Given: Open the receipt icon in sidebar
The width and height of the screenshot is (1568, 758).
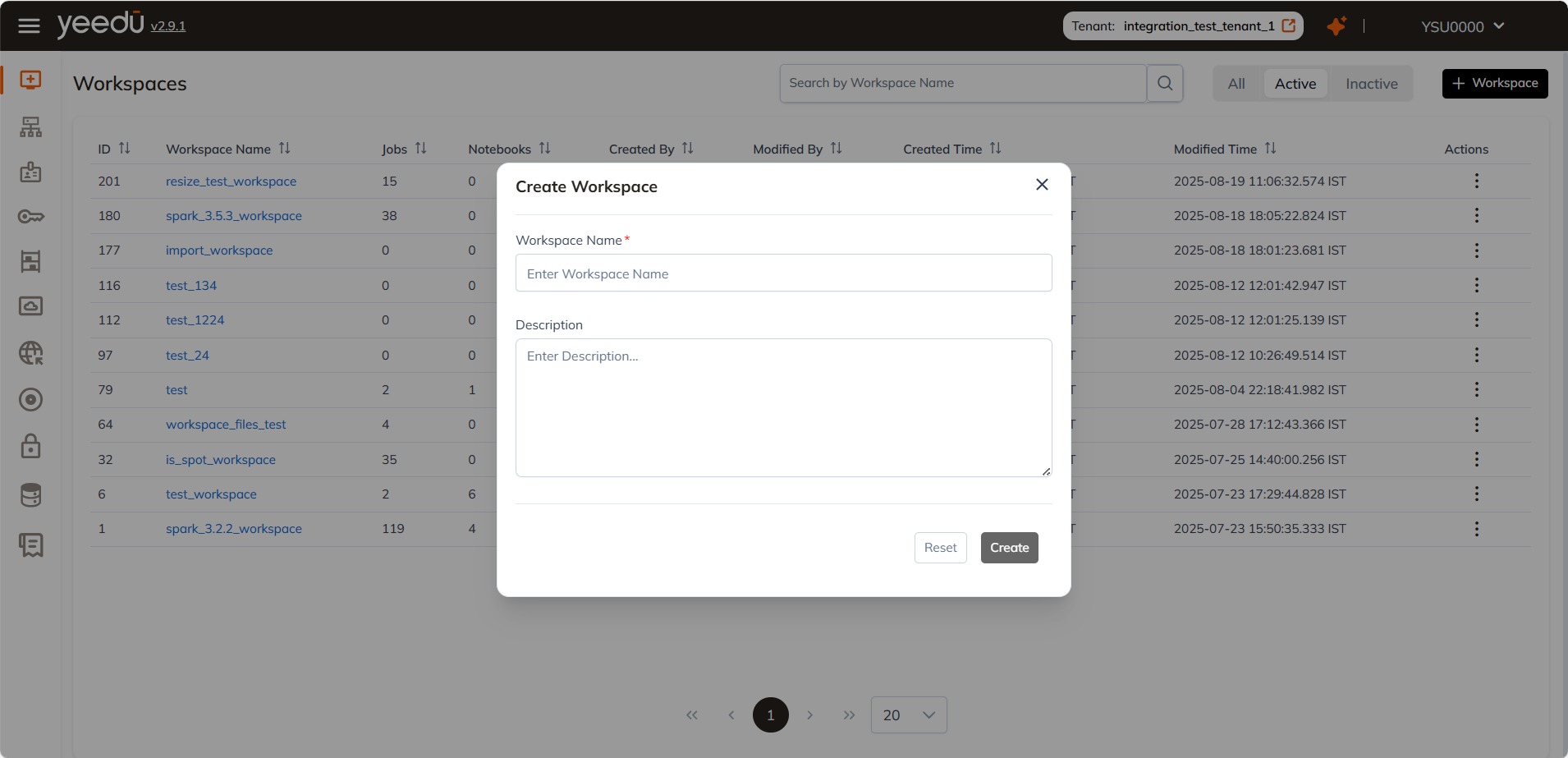Looking at the screenshot, I should [x=31, y=544].
